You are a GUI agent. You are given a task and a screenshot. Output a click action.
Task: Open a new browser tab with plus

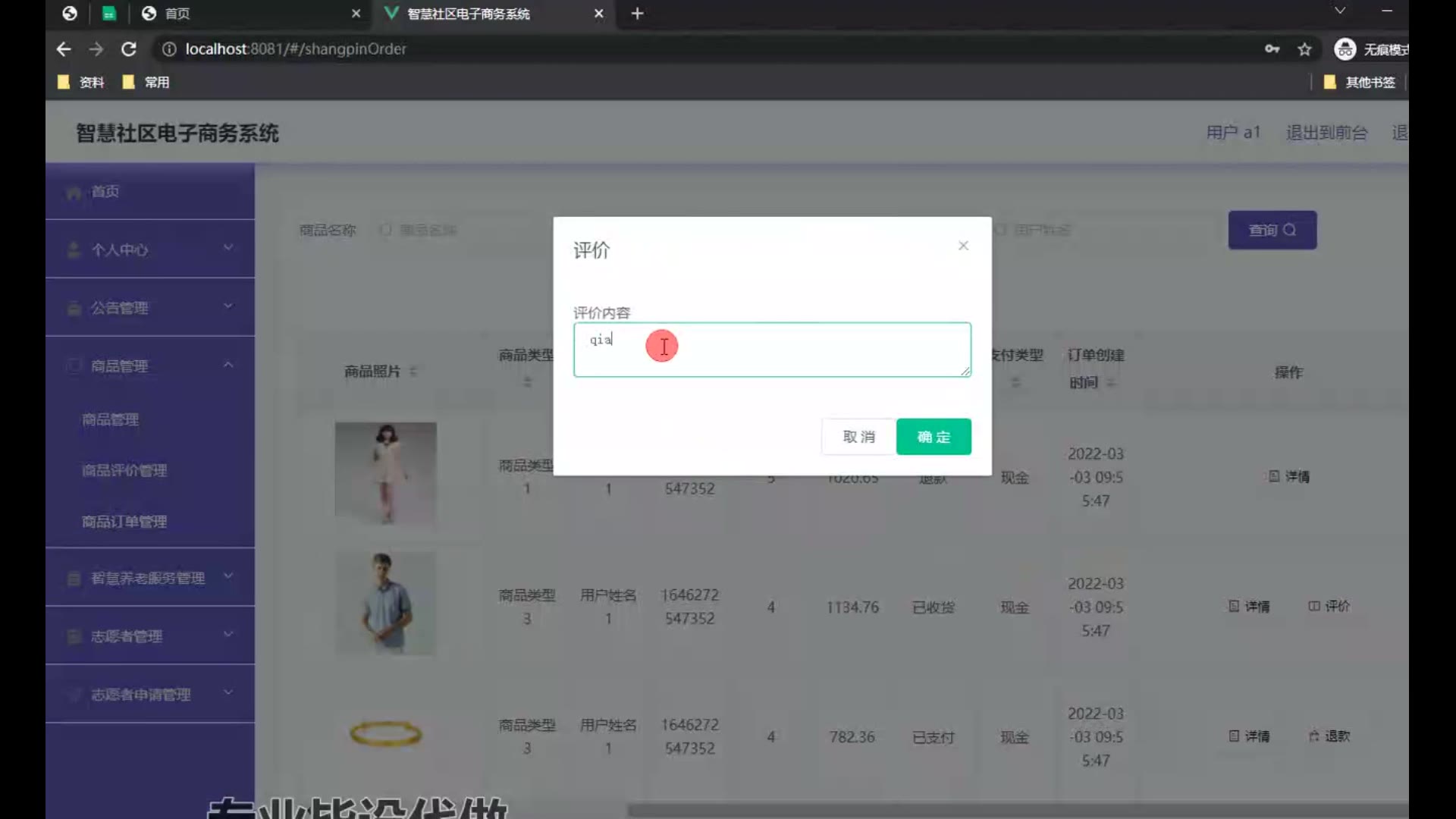tap(637, 14)
